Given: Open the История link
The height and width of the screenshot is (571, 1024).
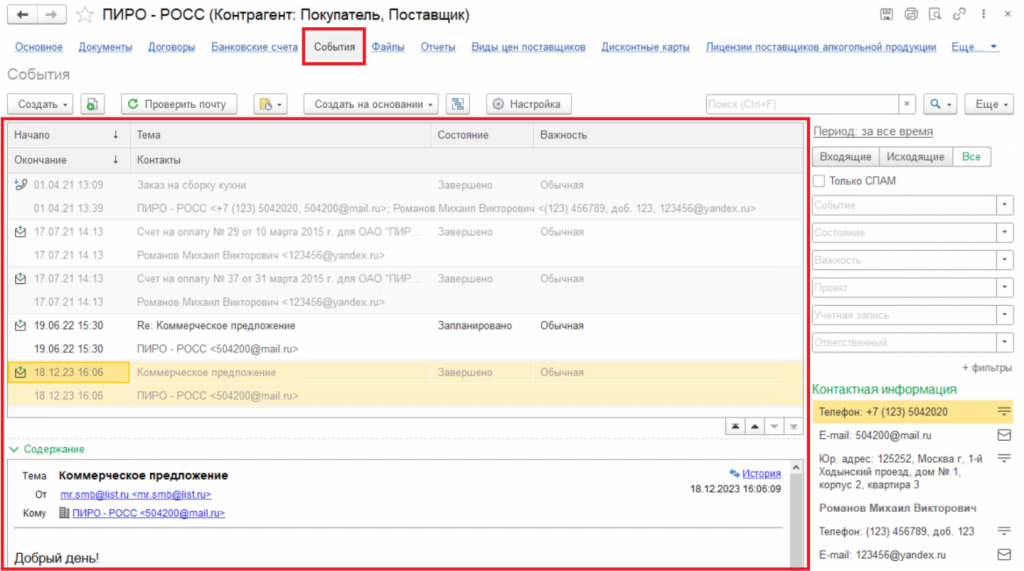Looking at the screenshot, I should [x=761, y=474].
